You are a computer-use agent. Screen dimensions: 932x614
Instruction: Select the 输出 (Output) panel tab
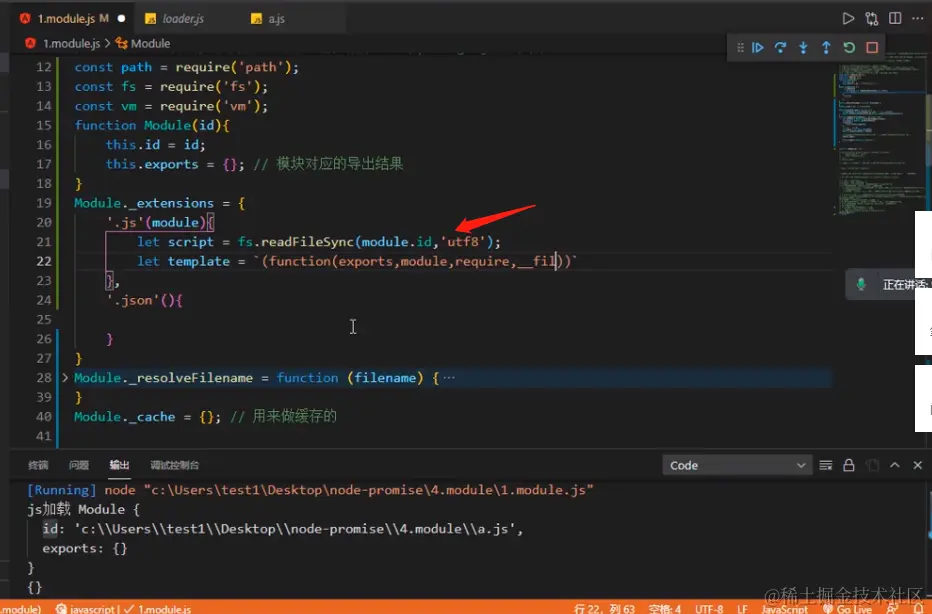pos(119,465)
